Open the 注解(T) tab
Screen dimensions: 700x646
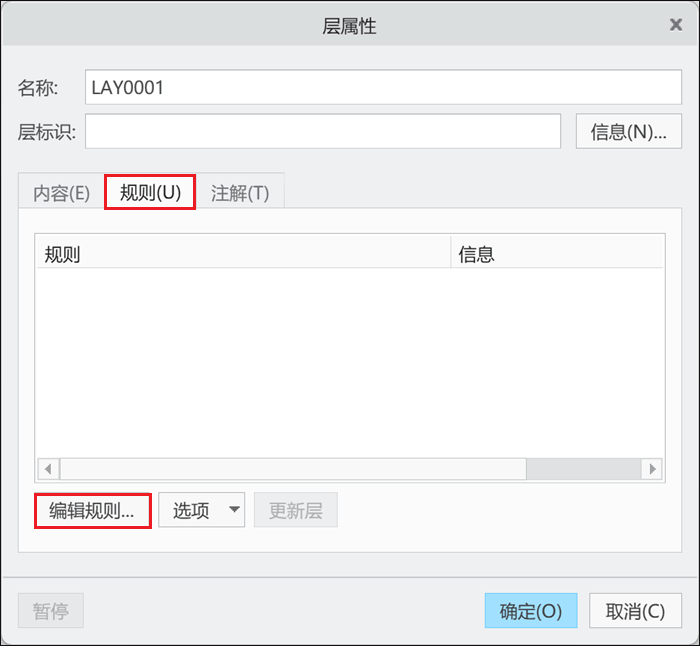click(240, 193)
